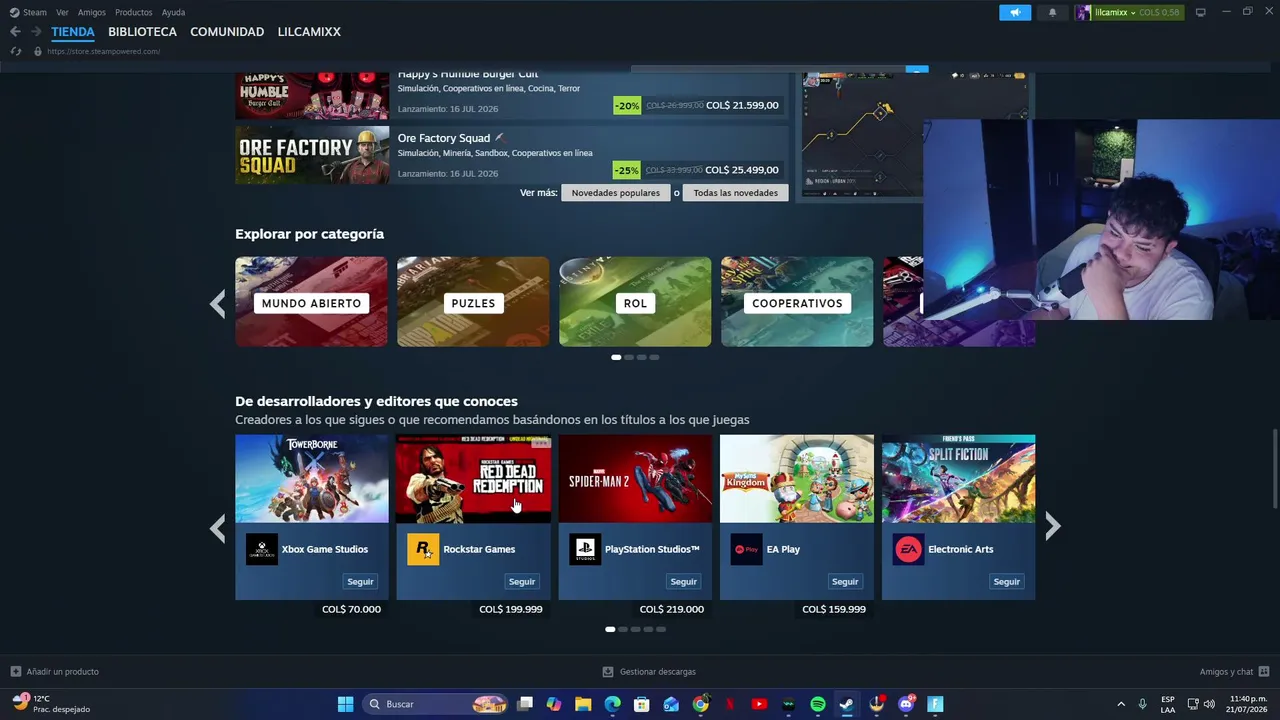The image size is (1280, 720).
Task: Click the Añadir un producto plus icon
Action: point(15,672)
